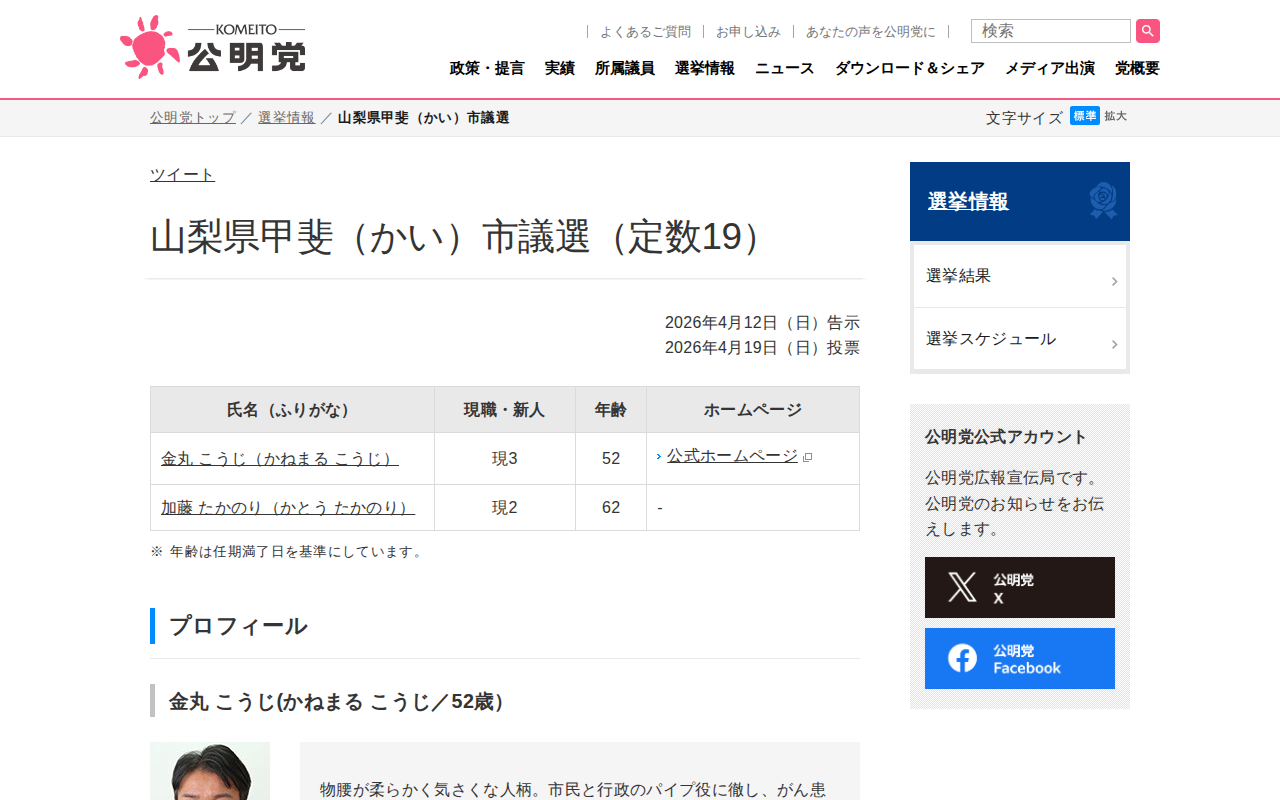The height and width of the screenshot is (800, 1280).
Task: Click the 2026年4月19日(日)投票 date text
Action: click(x=762, y=348)
